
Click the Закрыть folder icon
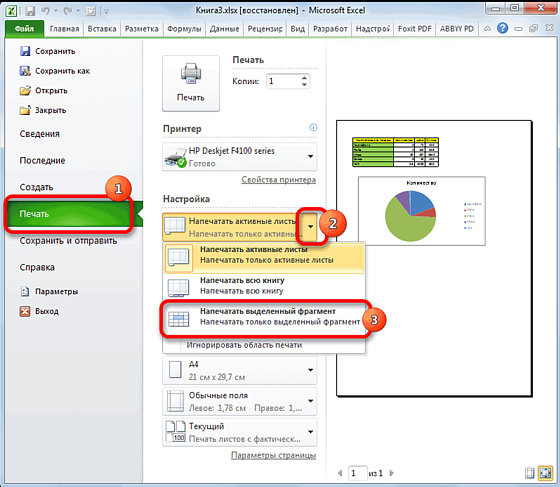[x=25, y=110]
